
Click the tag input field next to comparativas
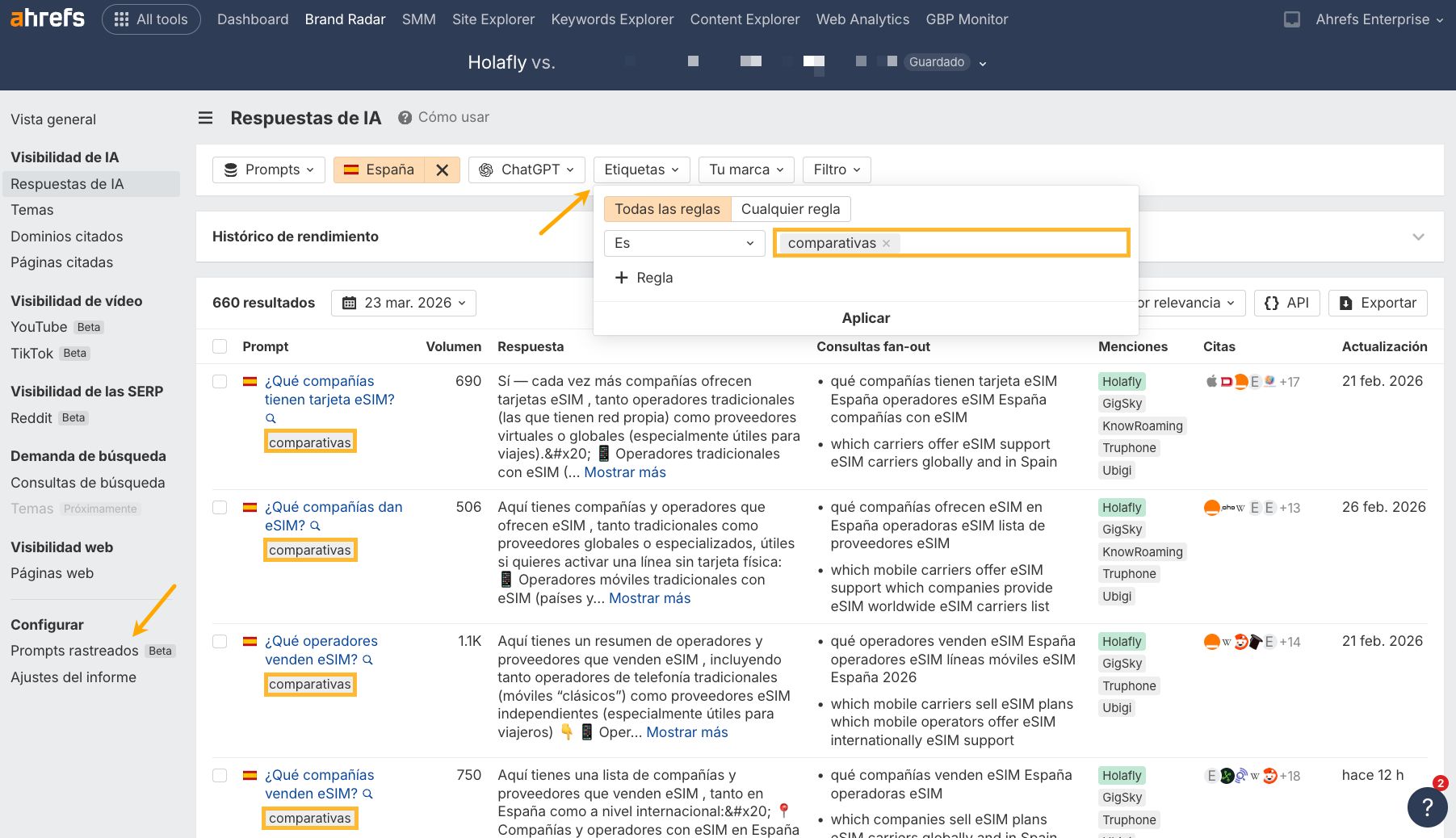(x=1009, y=243)
